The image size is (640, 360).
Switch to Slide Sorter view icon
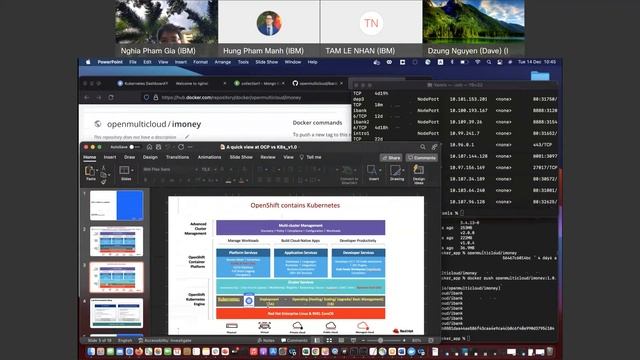(329, 340)
